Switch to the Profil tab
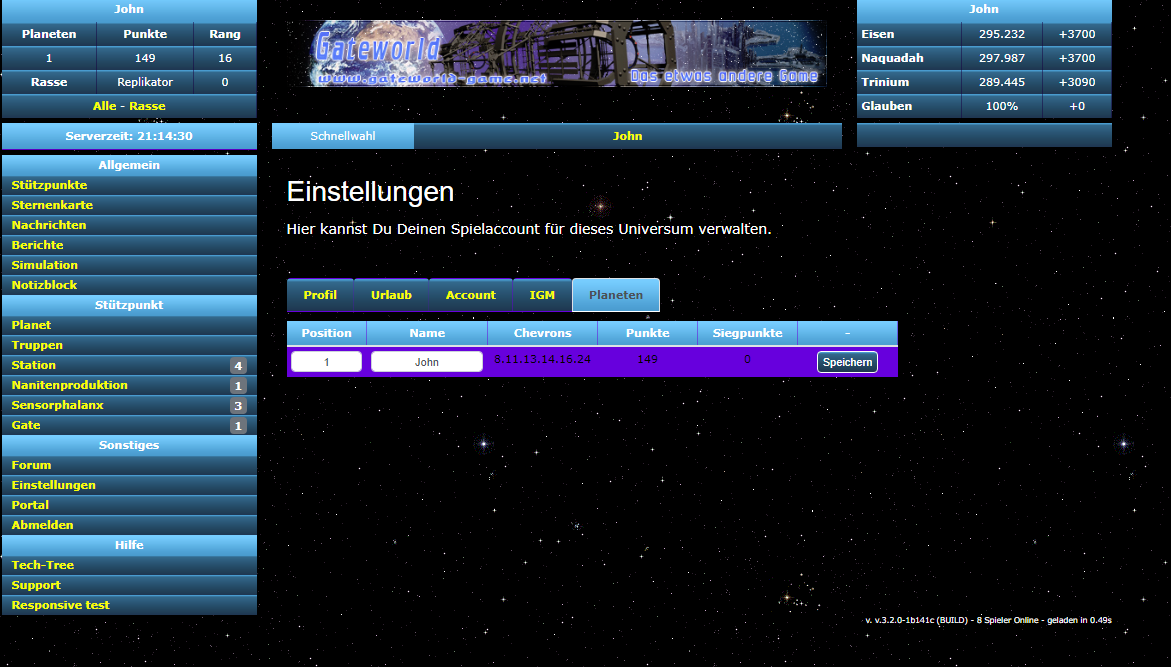This screenshot has height=667, width=1171. point(320,296)
